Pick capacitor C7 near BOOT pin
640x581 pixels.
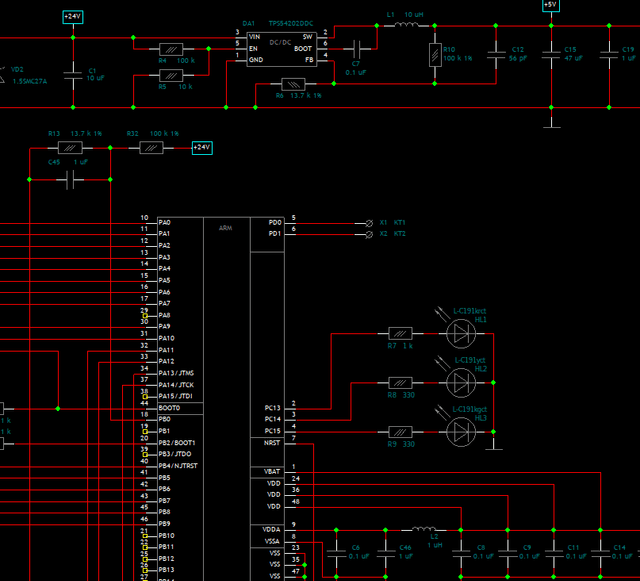click(357, 47)
